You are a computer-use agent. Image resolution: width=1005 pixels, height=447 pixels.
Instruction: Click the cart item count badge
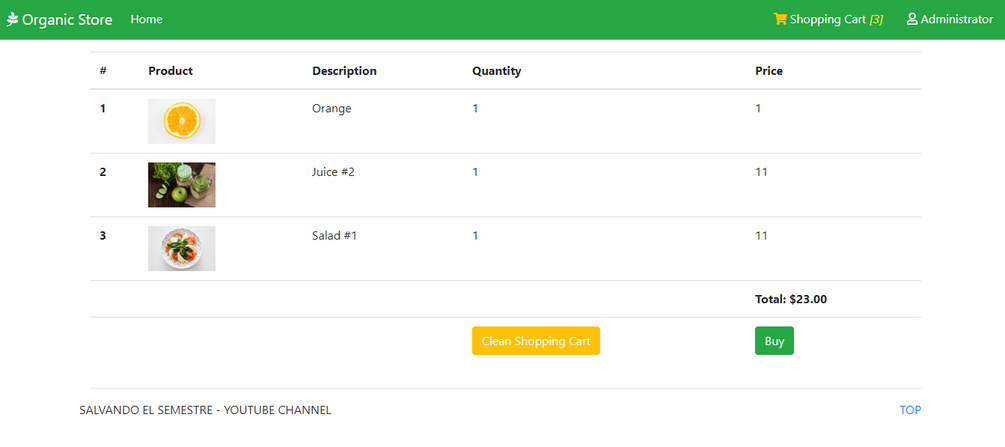pyautogui.click(x=876, y=19)
